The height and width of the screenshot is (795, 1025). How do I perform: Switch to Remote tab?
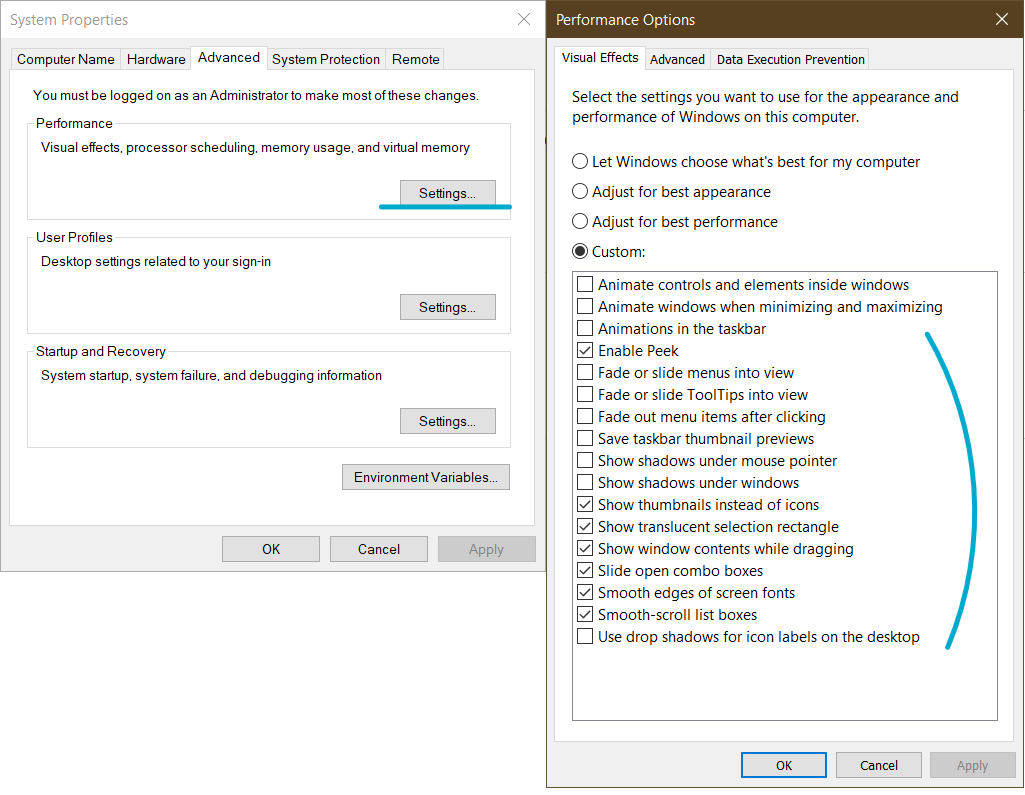pyautogui.click(x=416, y=59)
